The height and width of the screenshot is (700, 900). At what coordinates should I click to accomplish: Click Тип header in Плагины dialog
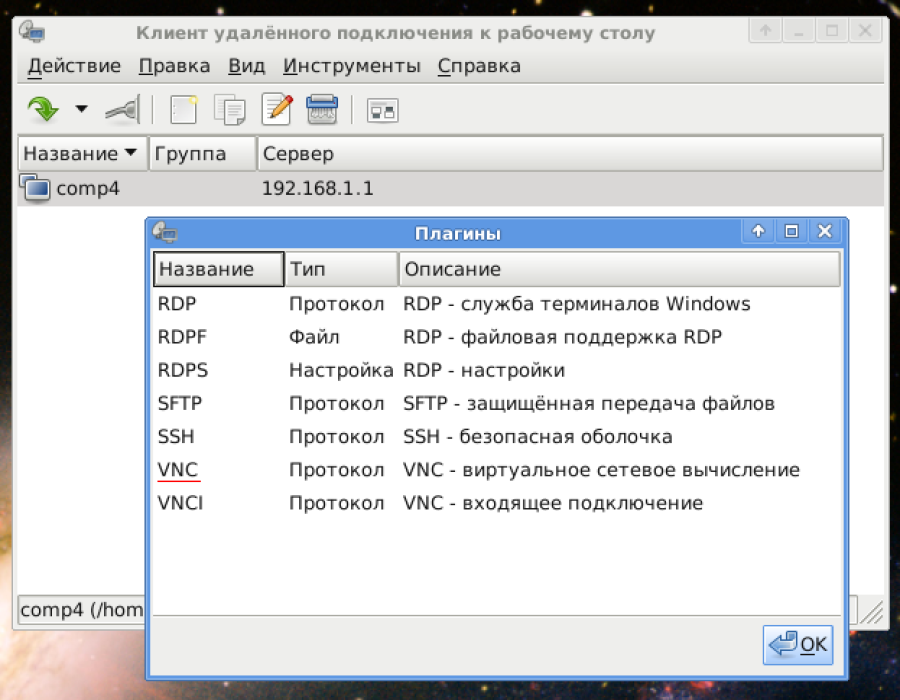342,269
